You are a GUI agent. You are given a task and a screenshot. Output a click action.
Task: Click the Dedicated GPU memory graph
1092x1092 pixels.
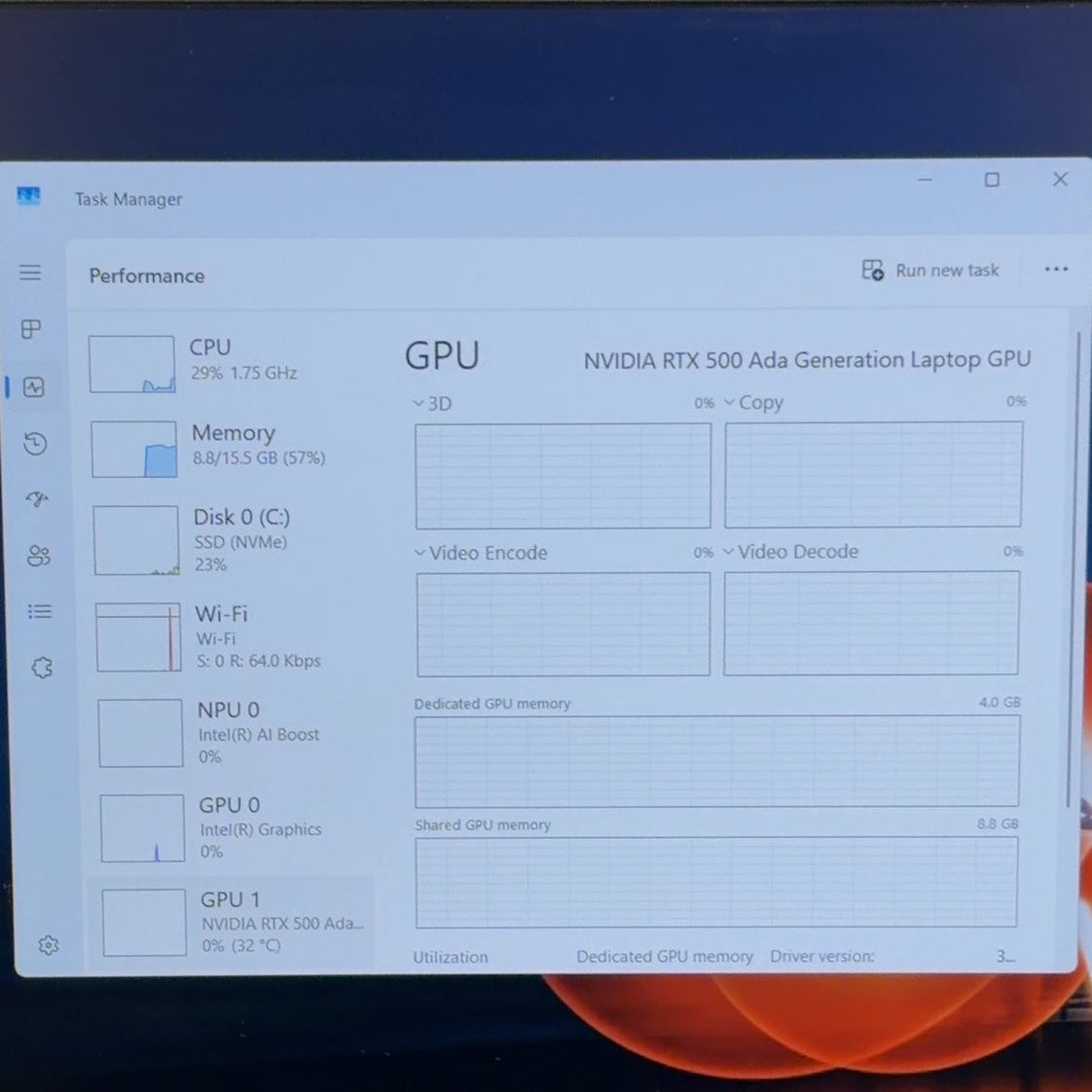click(716, 761)
